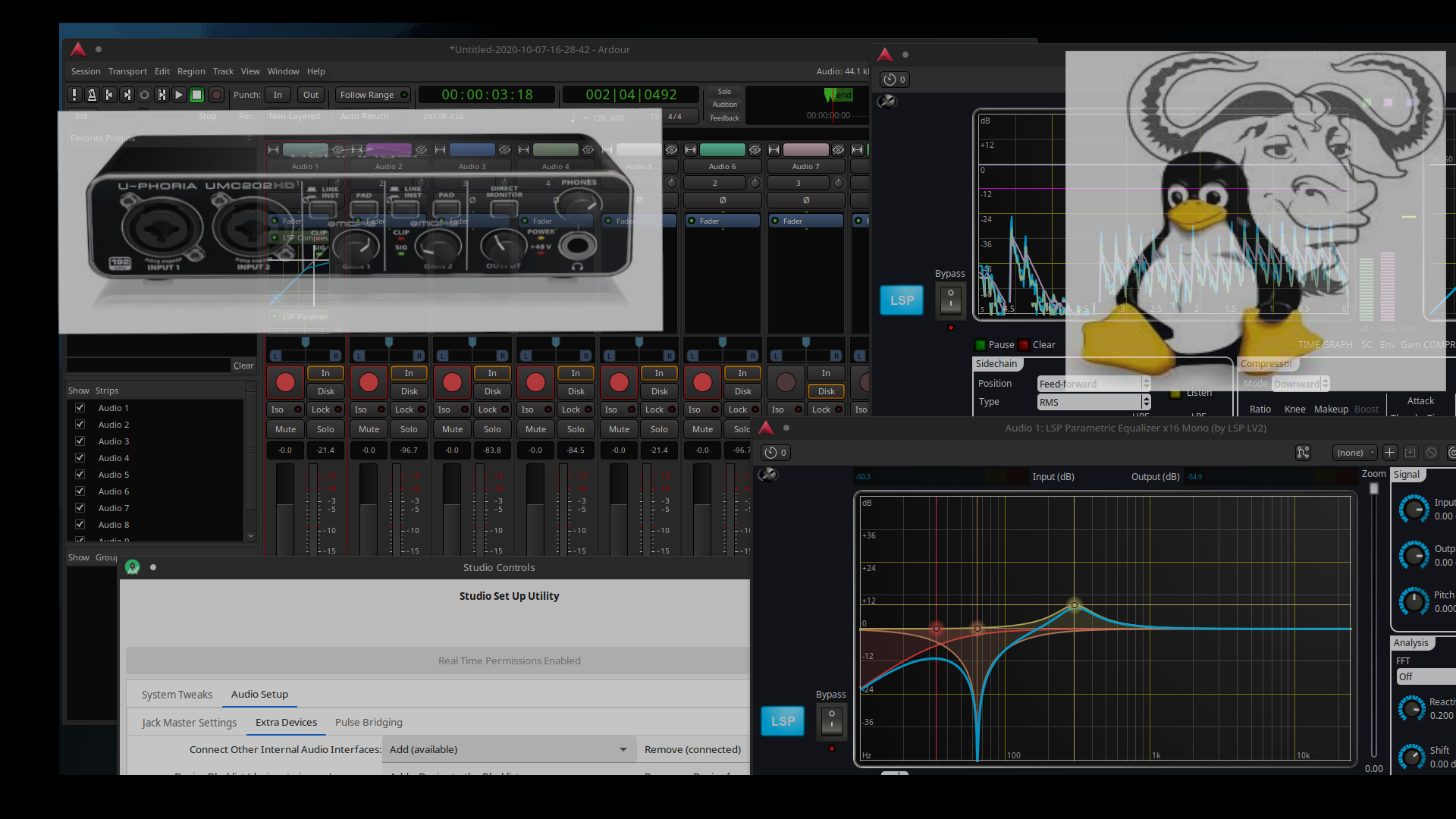Toggle the equalizer Bypass switch
The width and height of the screenshot is (1456, 819).
coord(831,720)
